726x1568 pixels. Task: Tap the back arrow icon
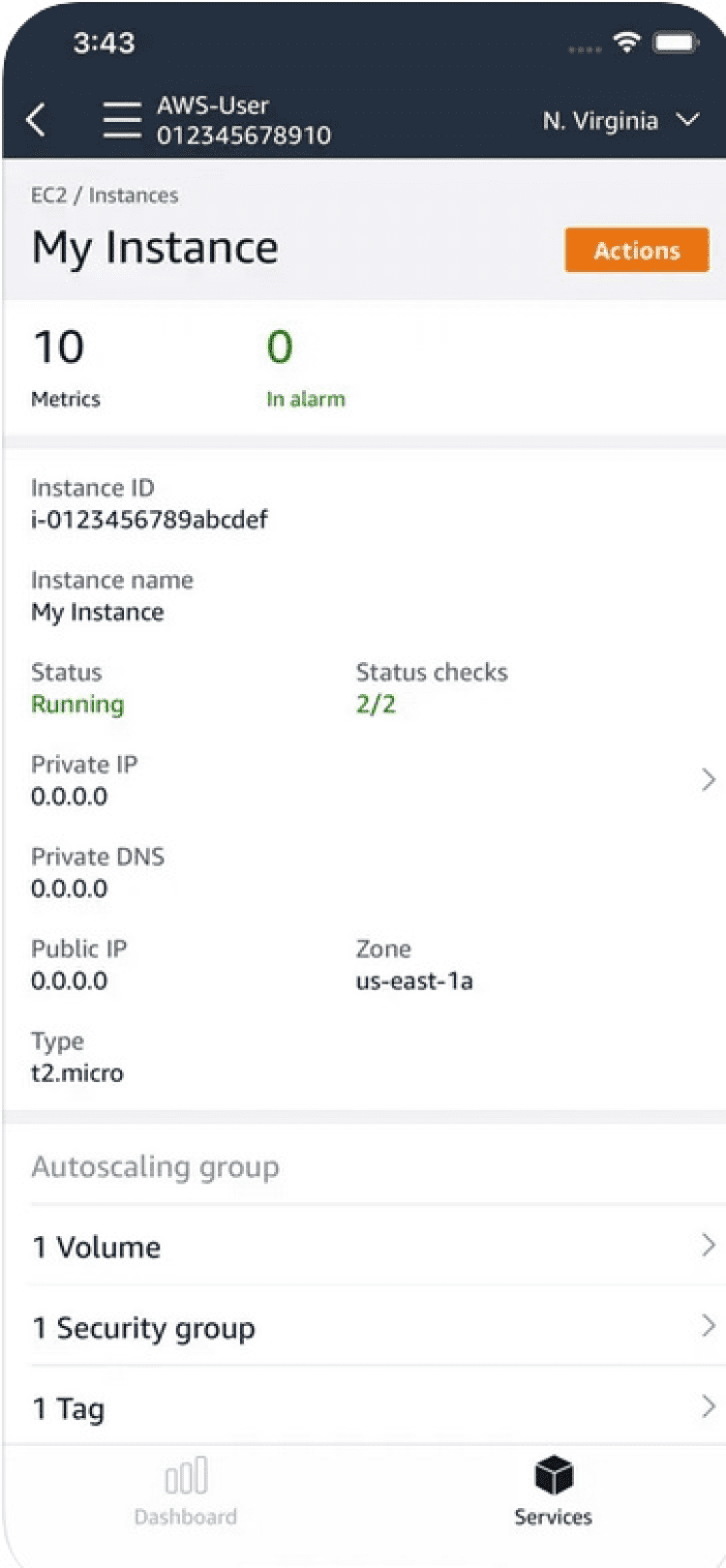tap(37, 120)
